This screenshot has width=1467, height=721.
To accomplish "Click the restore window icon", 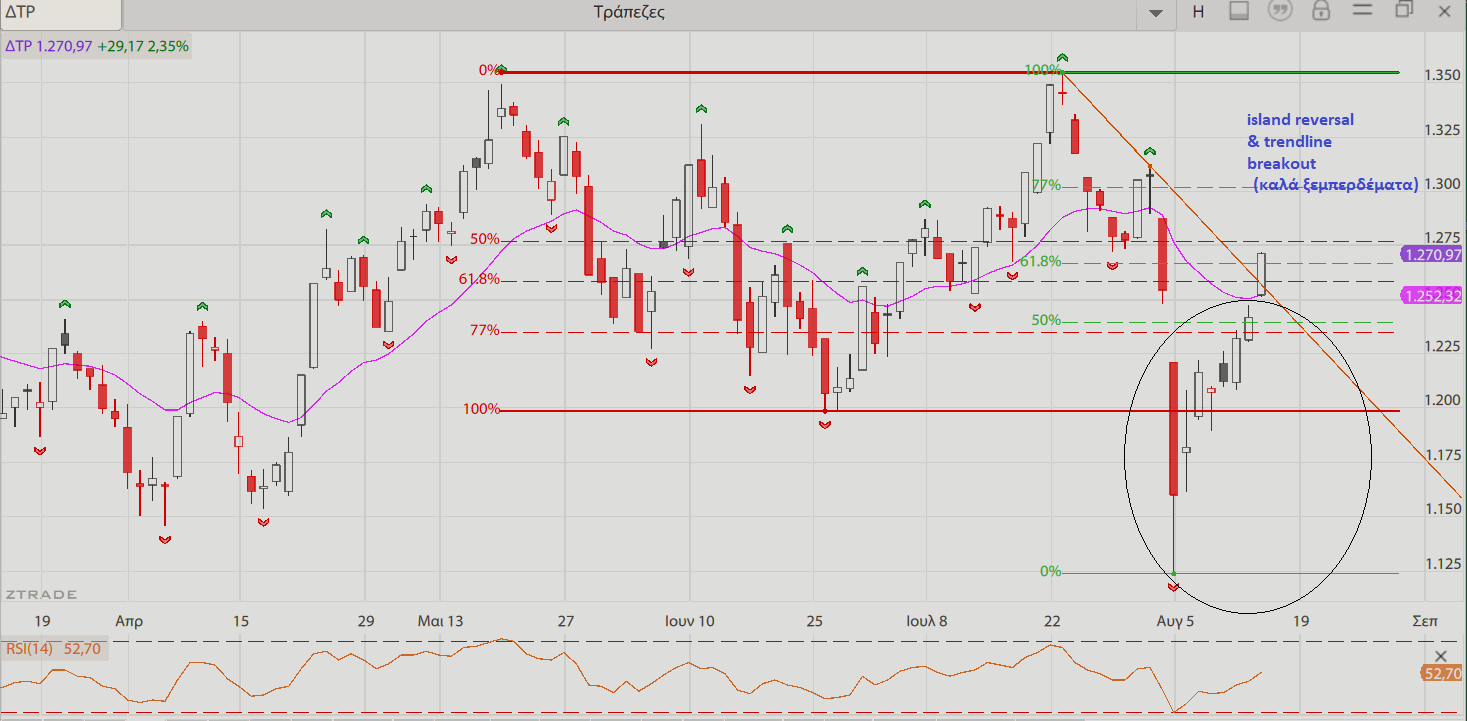I will tap(1404, 11).
